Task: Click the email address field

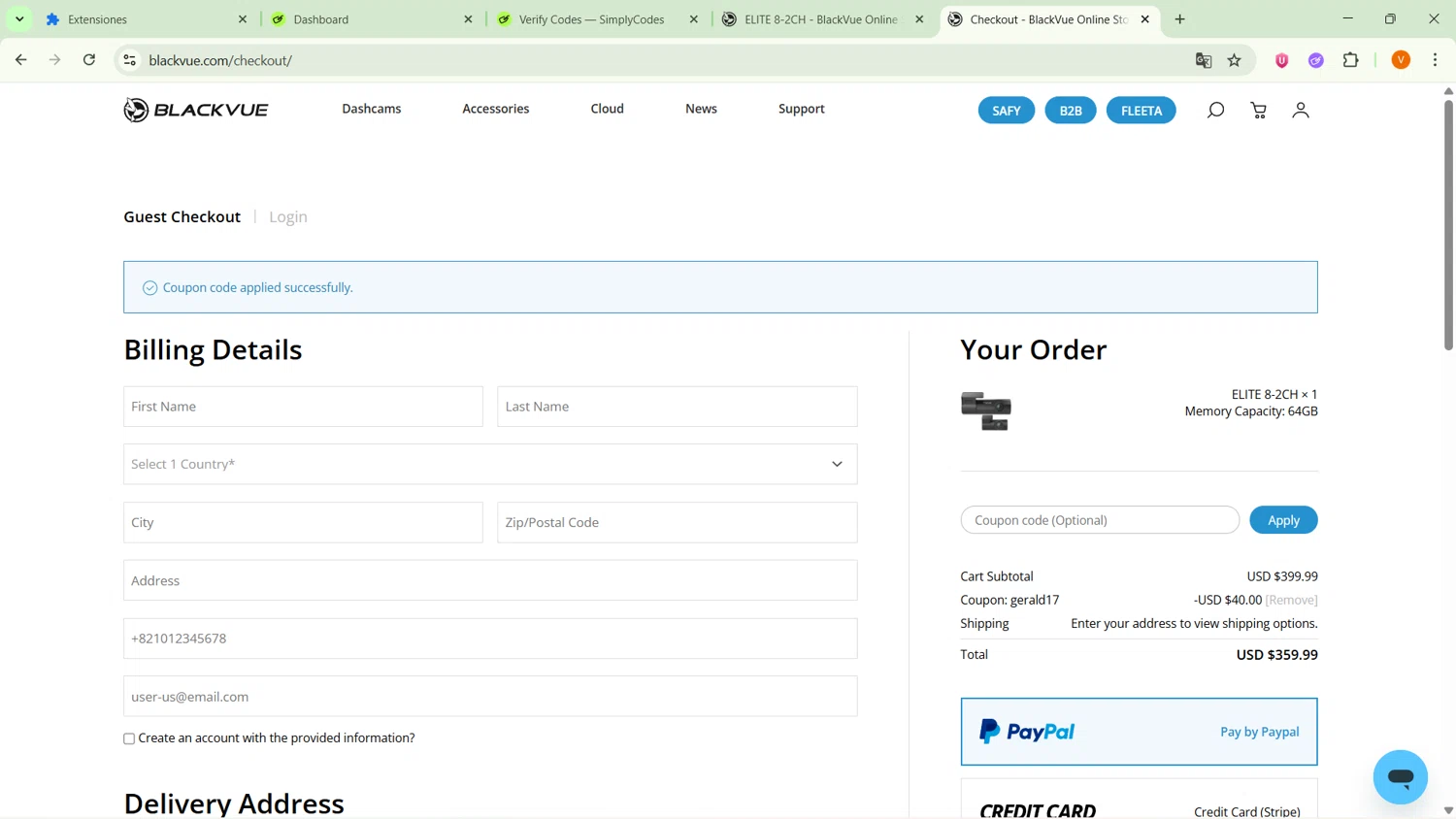Action: pyautogui.click(x=490, y=697)
